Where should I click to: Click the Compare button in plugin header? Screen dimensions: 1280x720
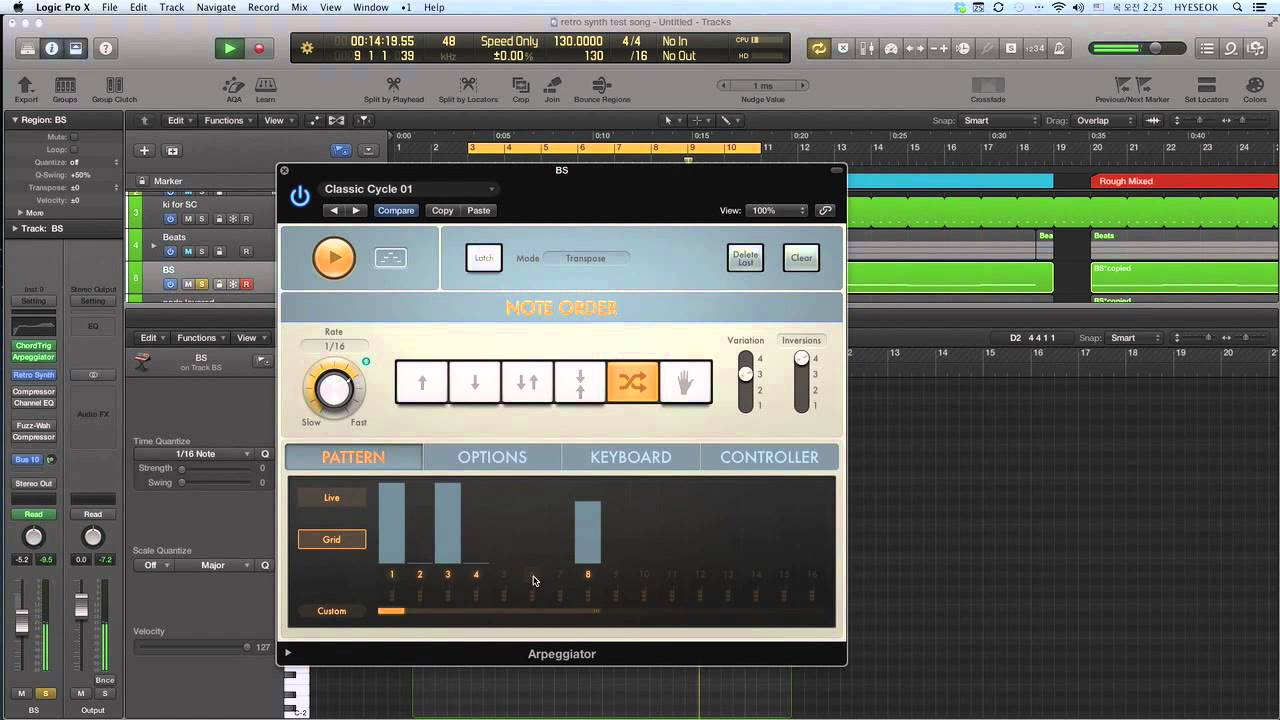(x=396, y=211)
